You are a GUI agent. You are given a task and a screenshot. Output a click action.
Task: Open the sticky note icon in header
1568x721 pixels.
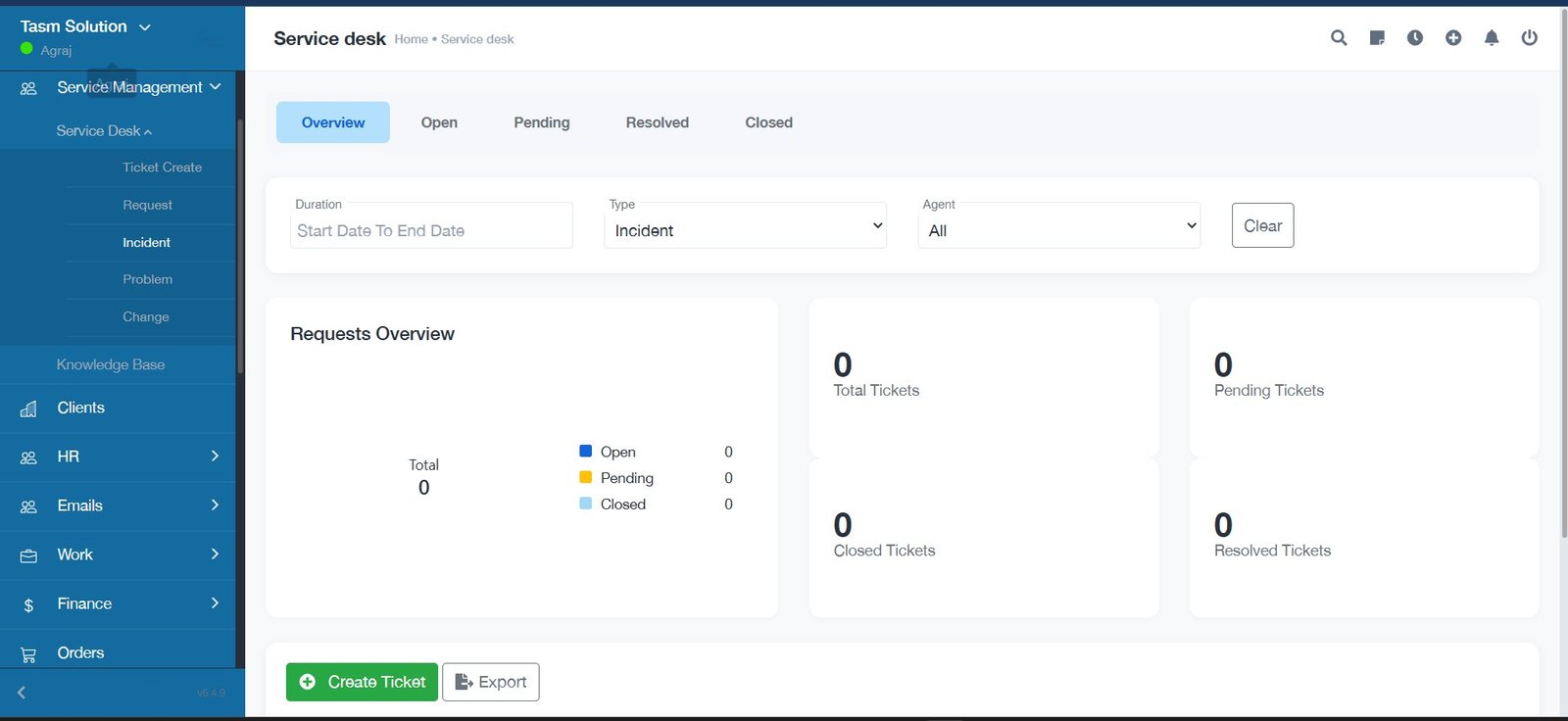1377,38
